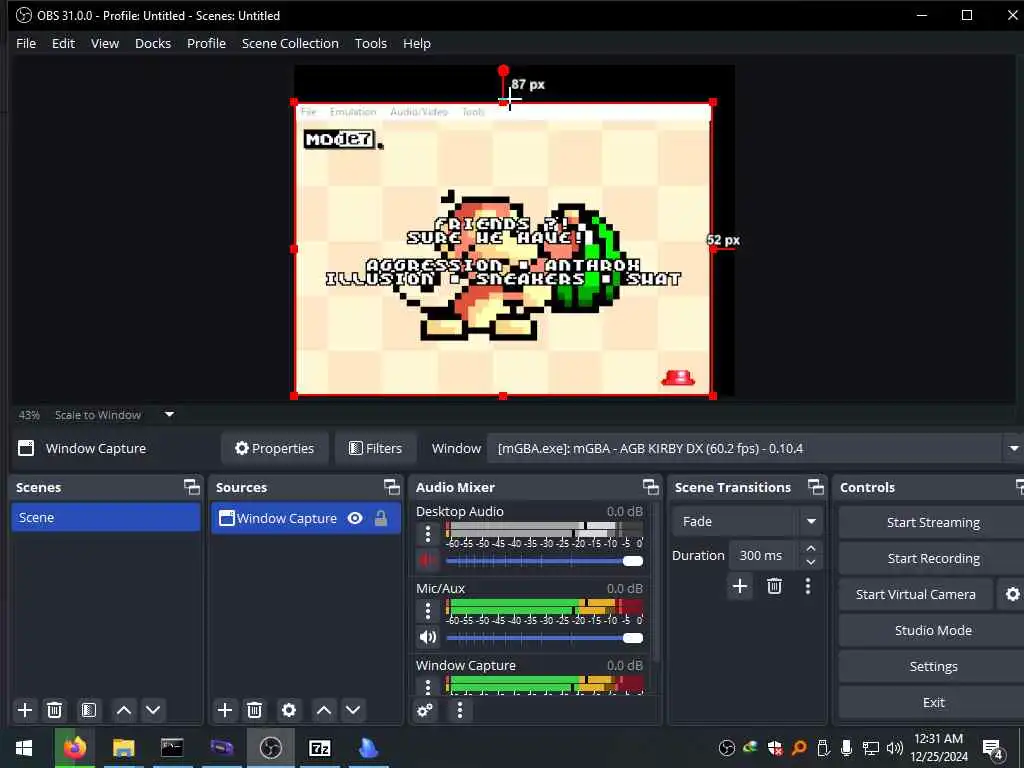
Task: Open scene filters icon
Action: pos(89,710)
